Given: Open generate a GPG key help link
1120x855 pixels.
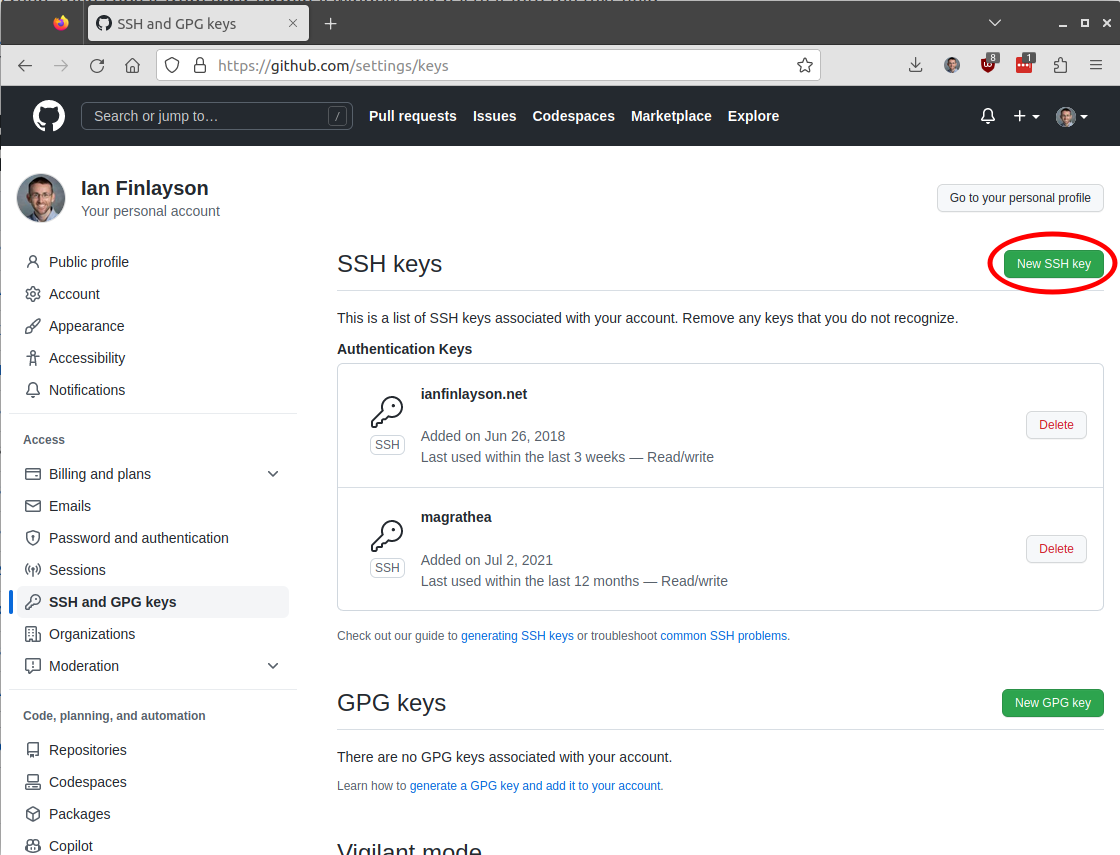Looking at the screenshot, I should click(x=535, y=786).
